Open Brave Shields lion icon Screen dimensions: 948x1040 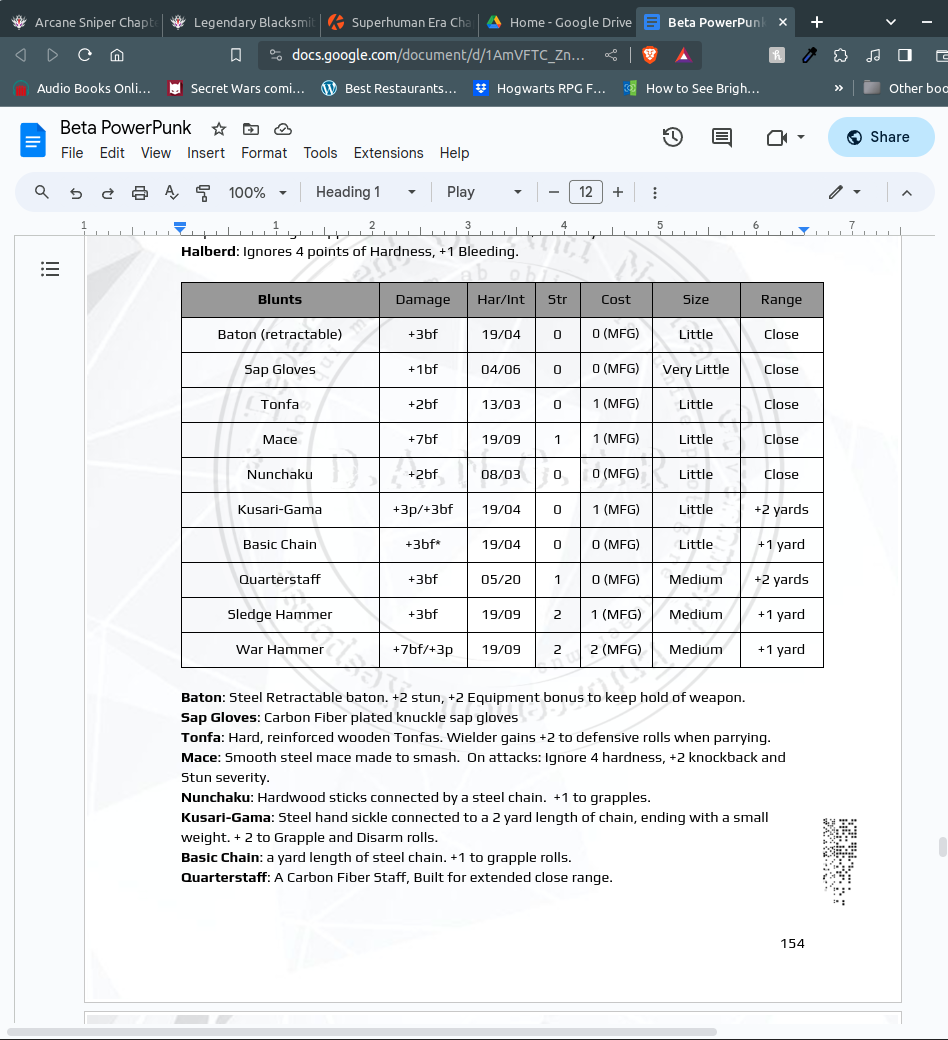pos(650,55)
